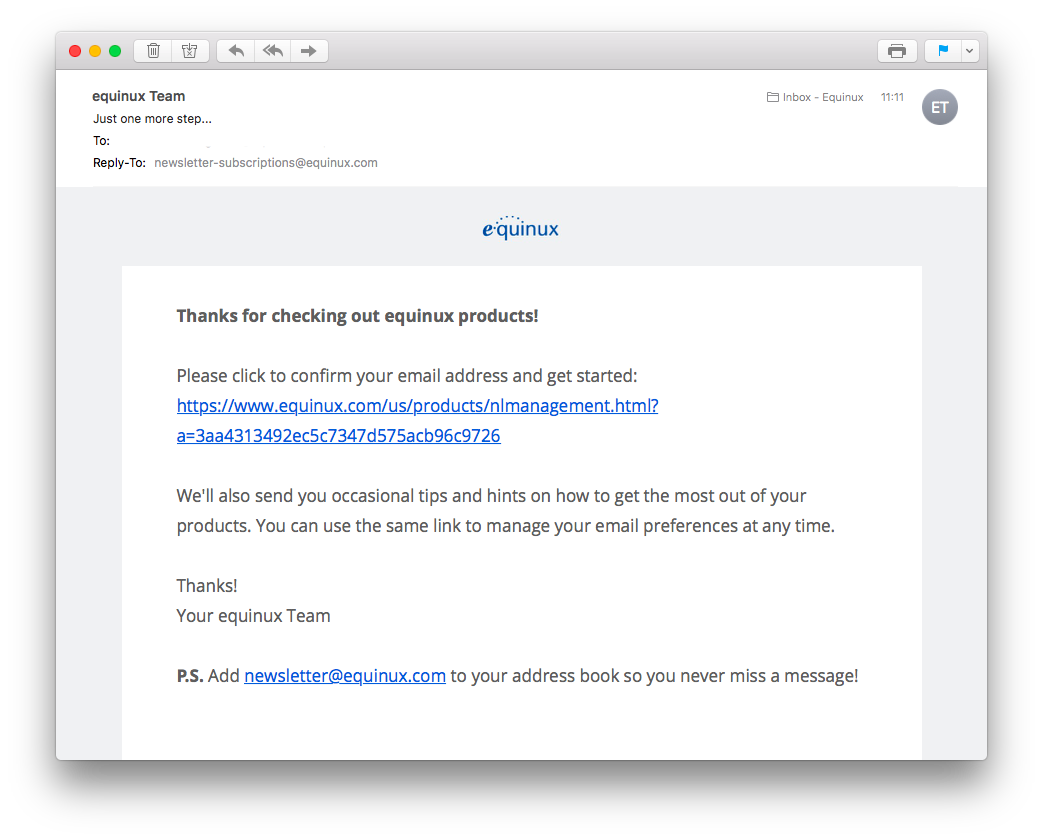Close the message window red button
The image size is (1043, 840).
pos(75,51)
